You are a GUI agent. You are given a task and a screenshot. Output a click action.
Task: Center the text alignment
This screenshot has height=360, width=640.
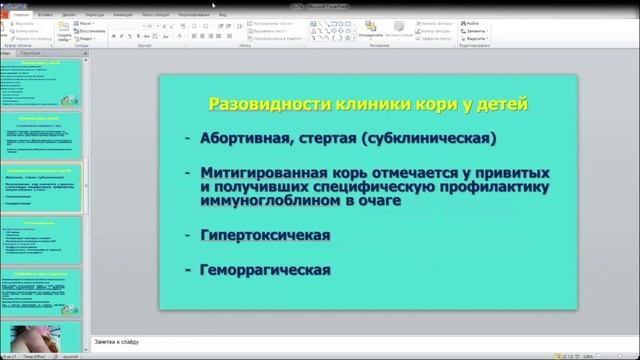coord(202,36)
